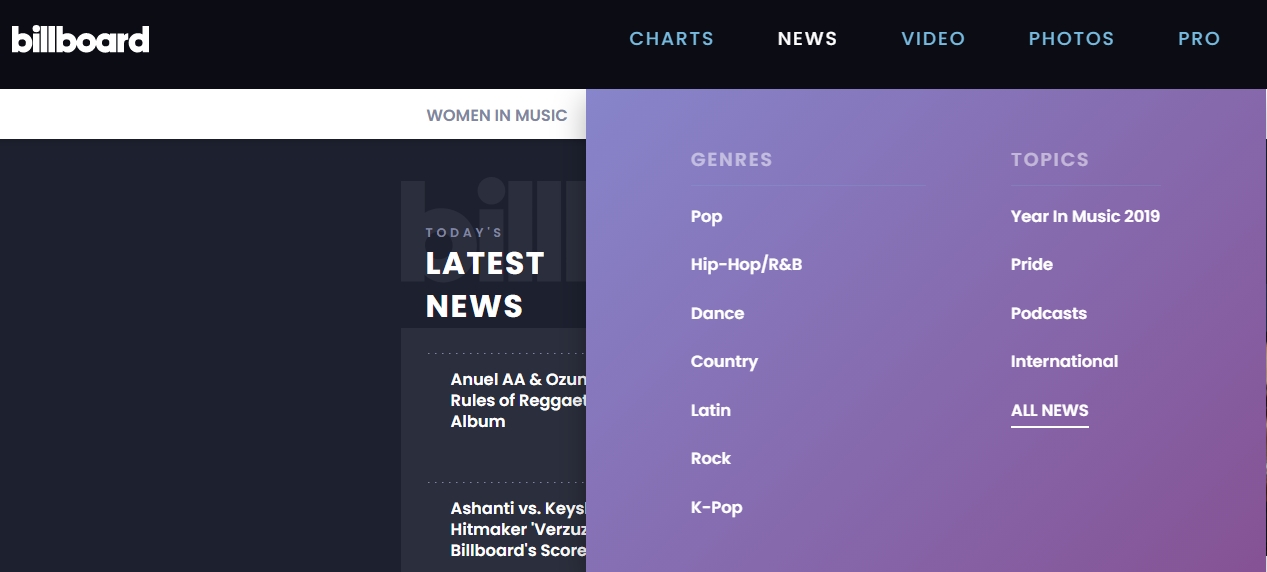Open the Rock genre news
Viewport: 1267px width, 572px height.
(x=710, y=458)
